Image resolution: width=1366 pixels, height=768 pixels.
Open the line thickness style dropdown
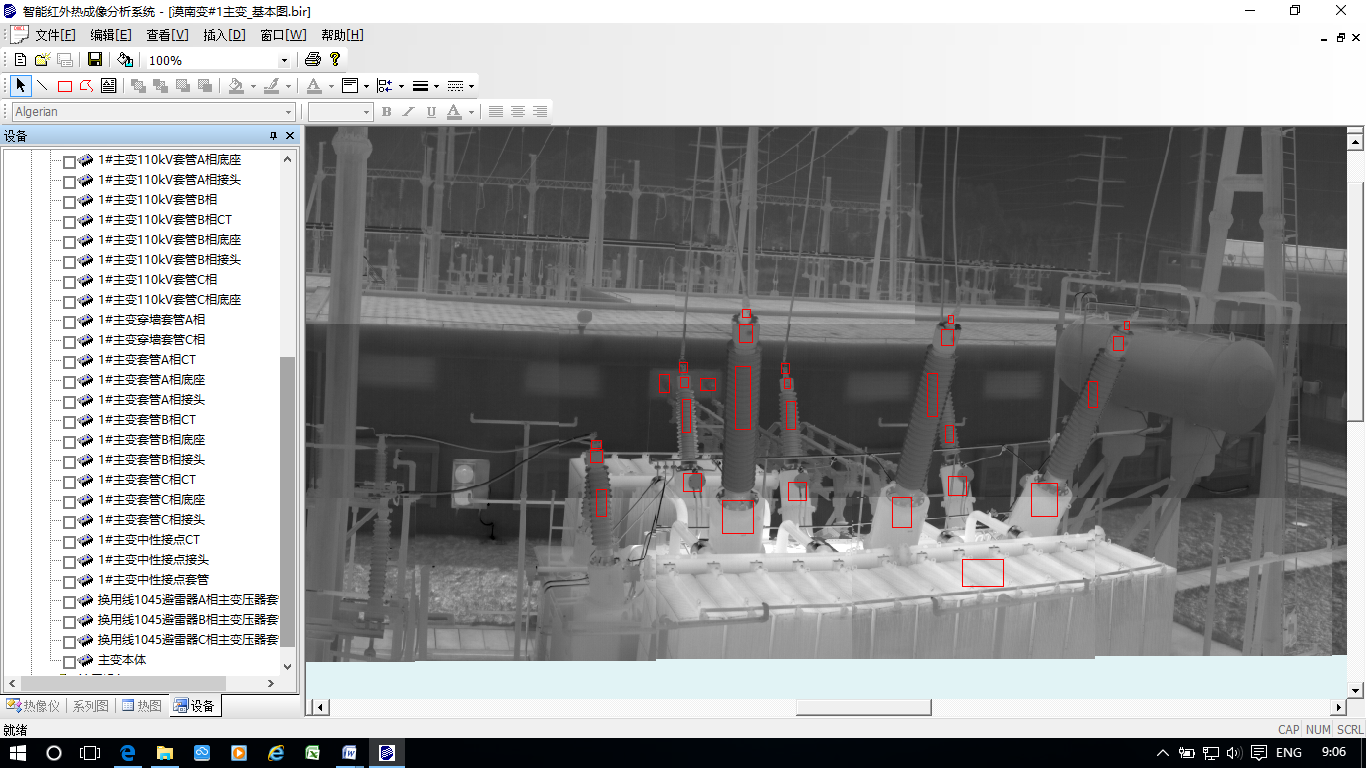tap(436, 86)
